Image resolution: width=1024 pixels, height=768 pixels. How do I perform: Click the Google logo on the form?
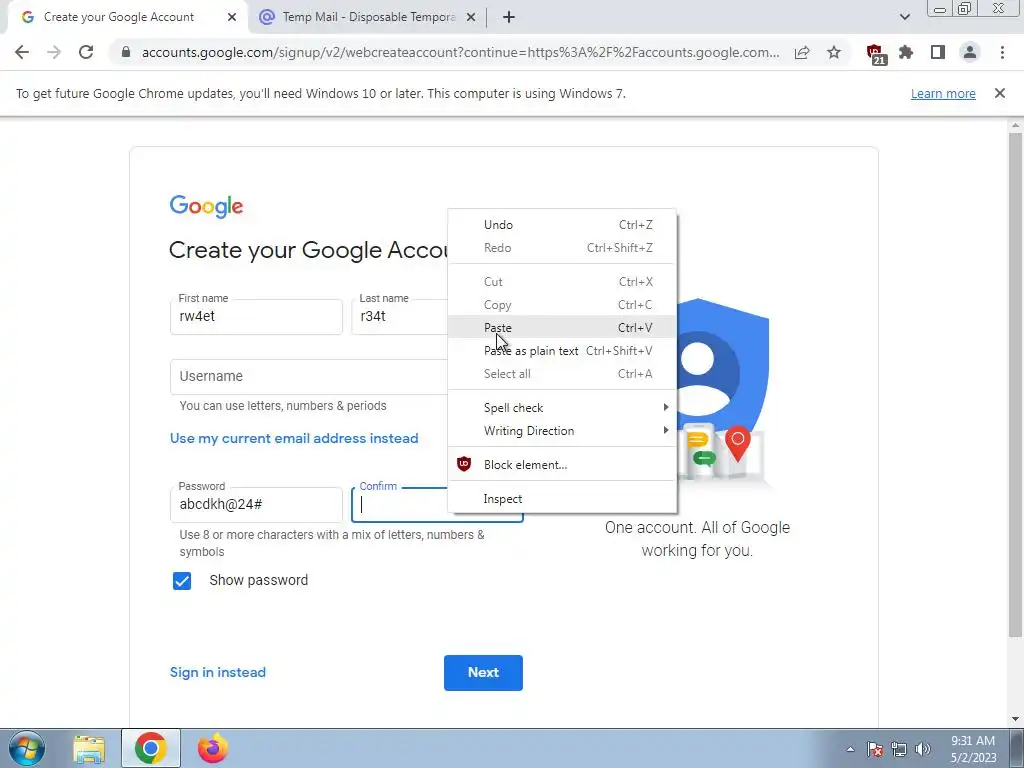click(x=206, y=206)
